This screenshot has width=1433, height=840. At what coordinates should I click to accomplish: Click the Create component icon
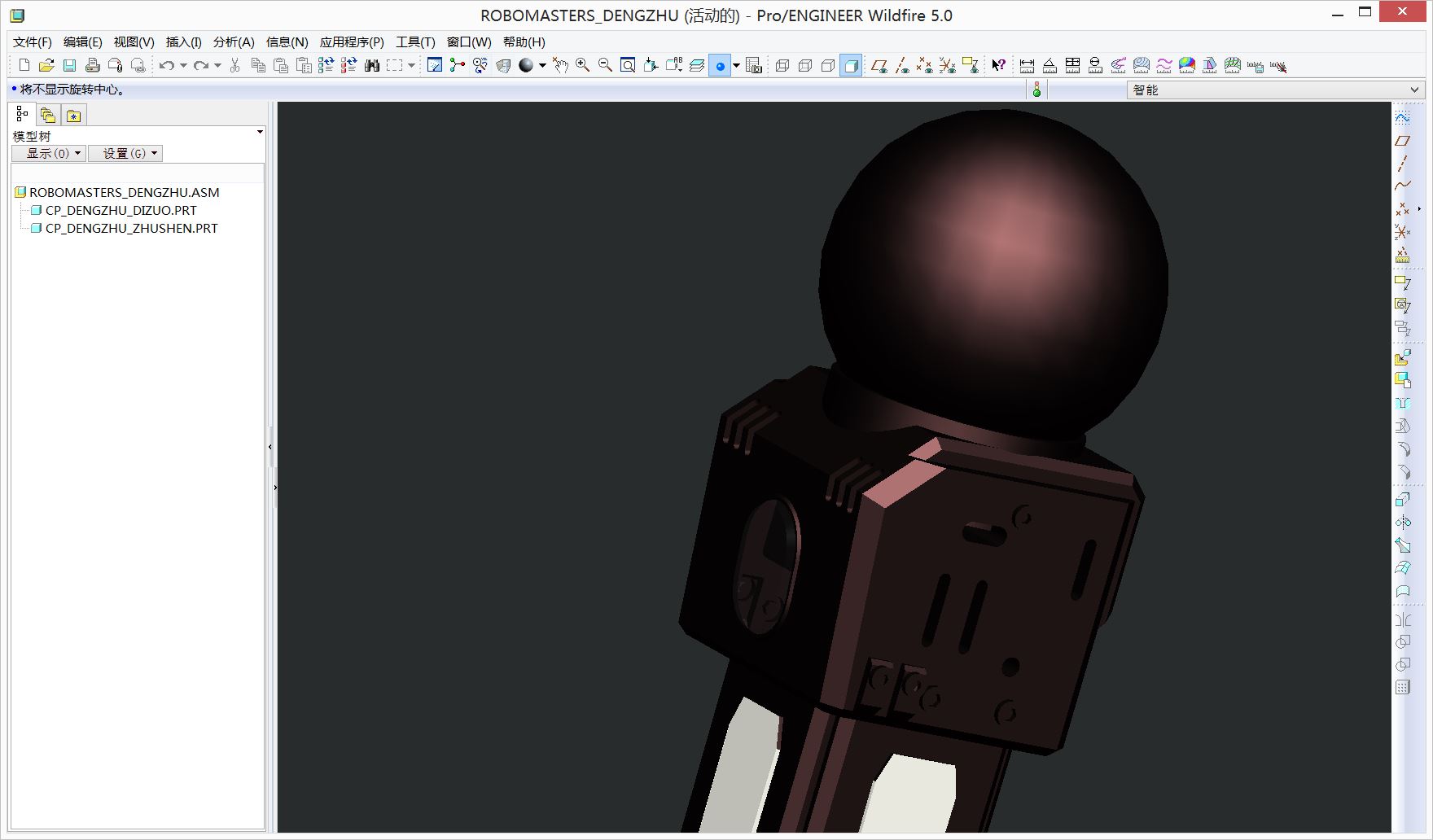point(1402,380)
